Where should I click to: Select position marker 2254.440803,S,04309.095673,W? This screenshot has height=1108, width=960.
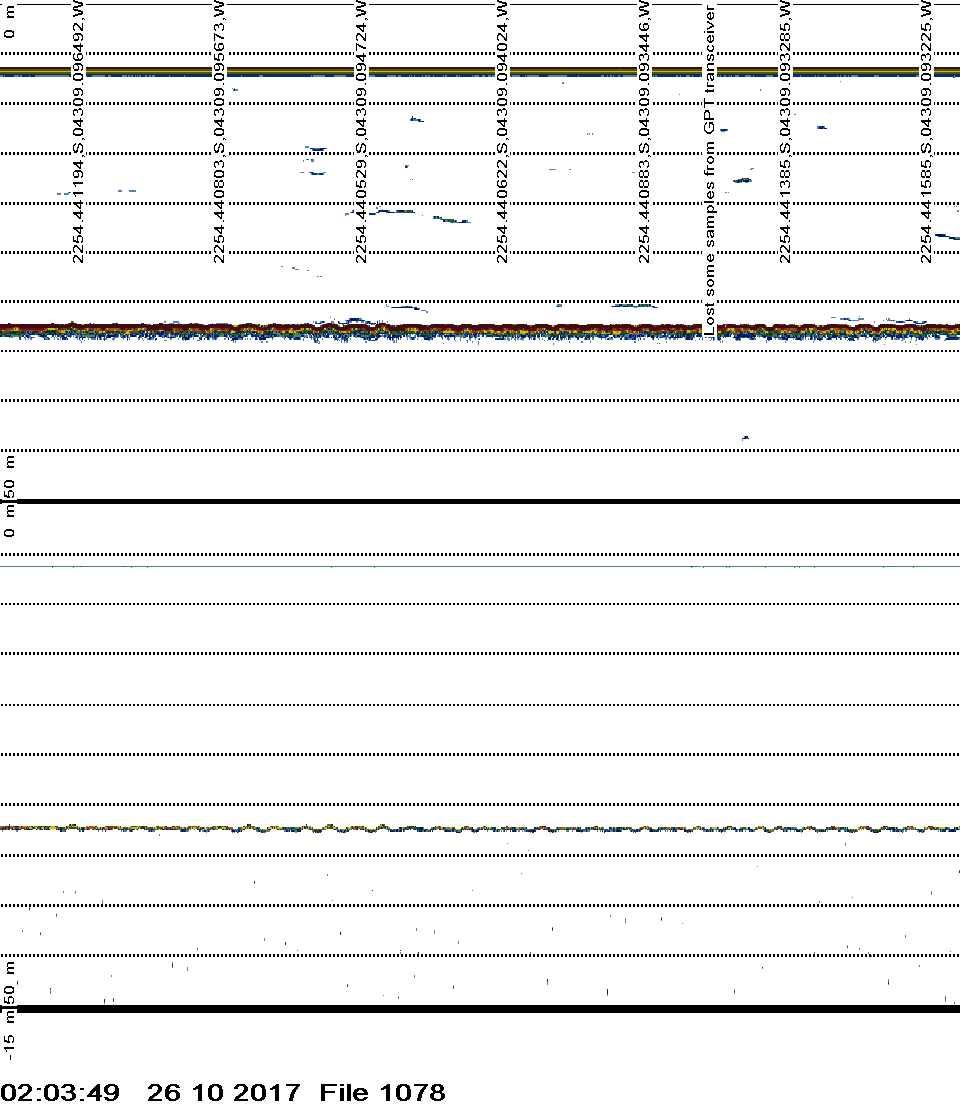point(220,130)
